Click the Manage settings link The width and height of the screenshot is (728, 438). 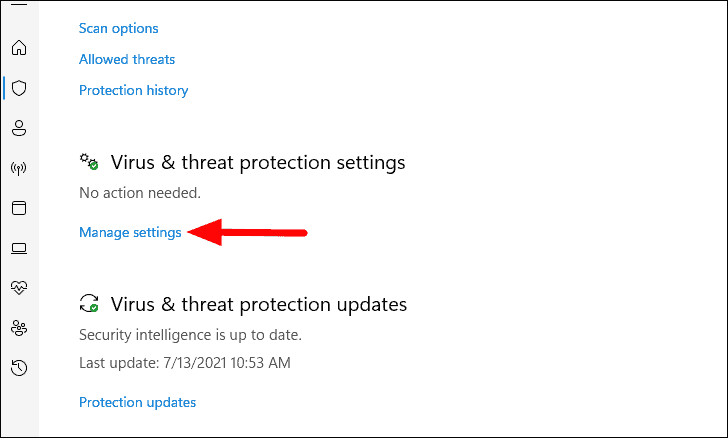pyautogui.click(x=130, y=232)
